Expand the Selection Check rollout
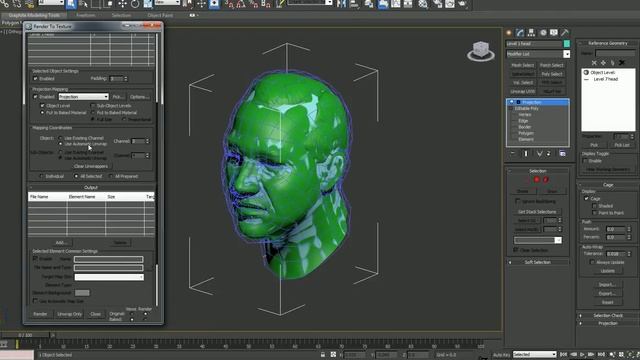Viewport: 640px width, 360px height. coord(608,316)
